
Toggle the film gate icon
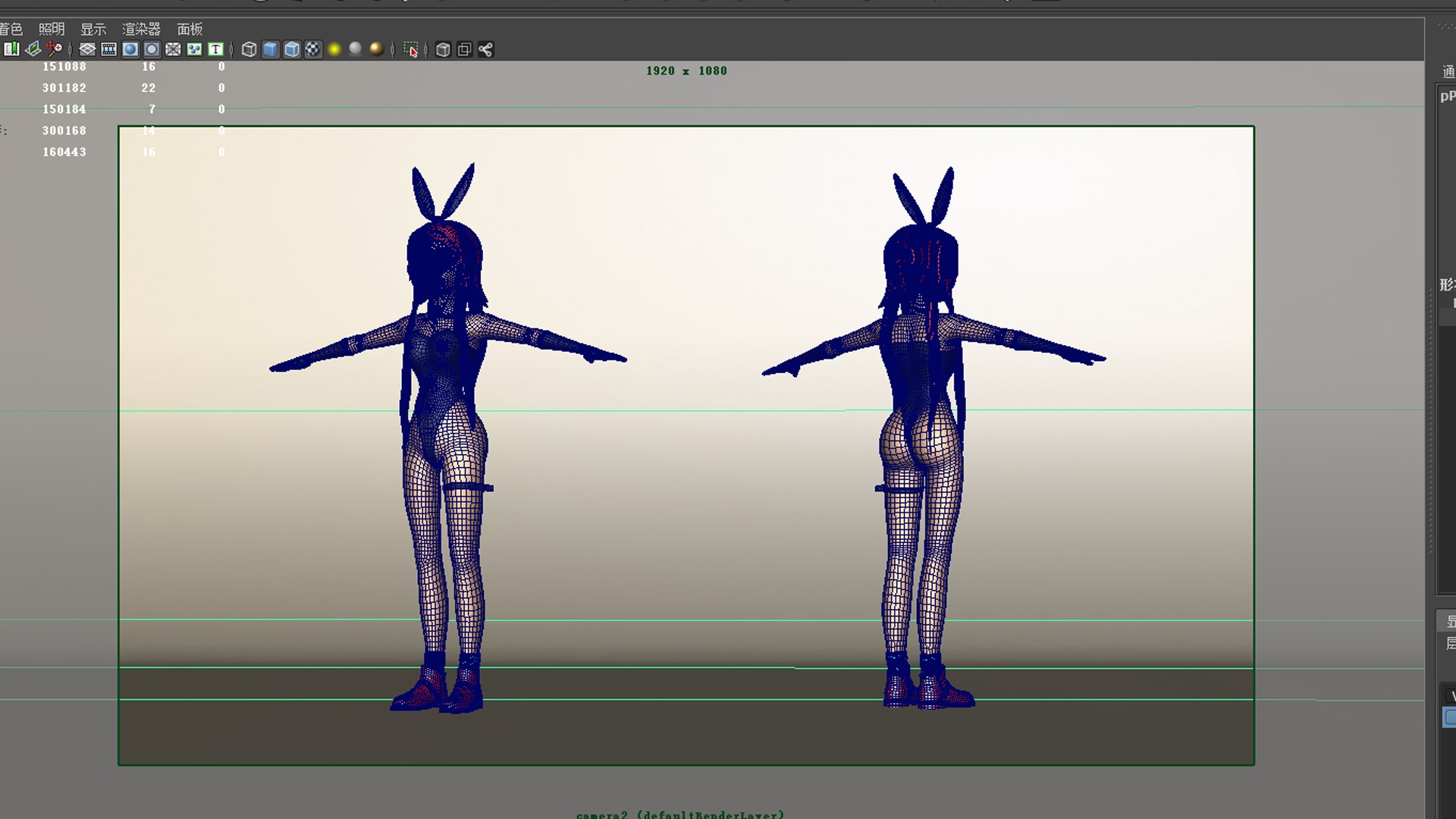point(108,49)
